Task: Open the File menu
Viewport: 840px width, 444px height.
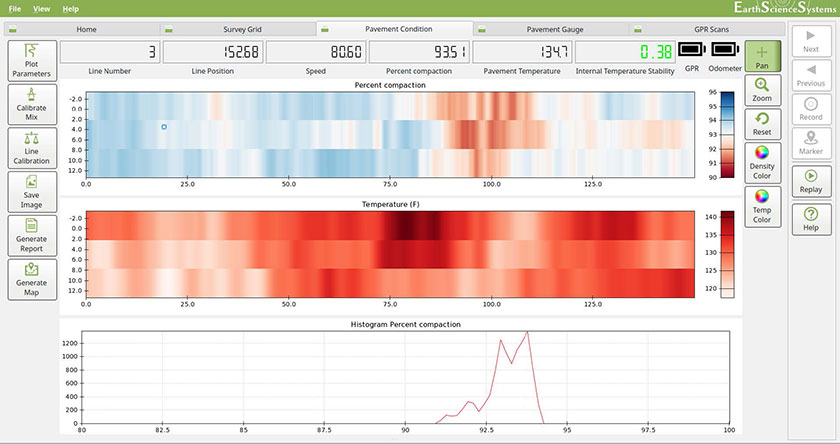Action: 15,9
